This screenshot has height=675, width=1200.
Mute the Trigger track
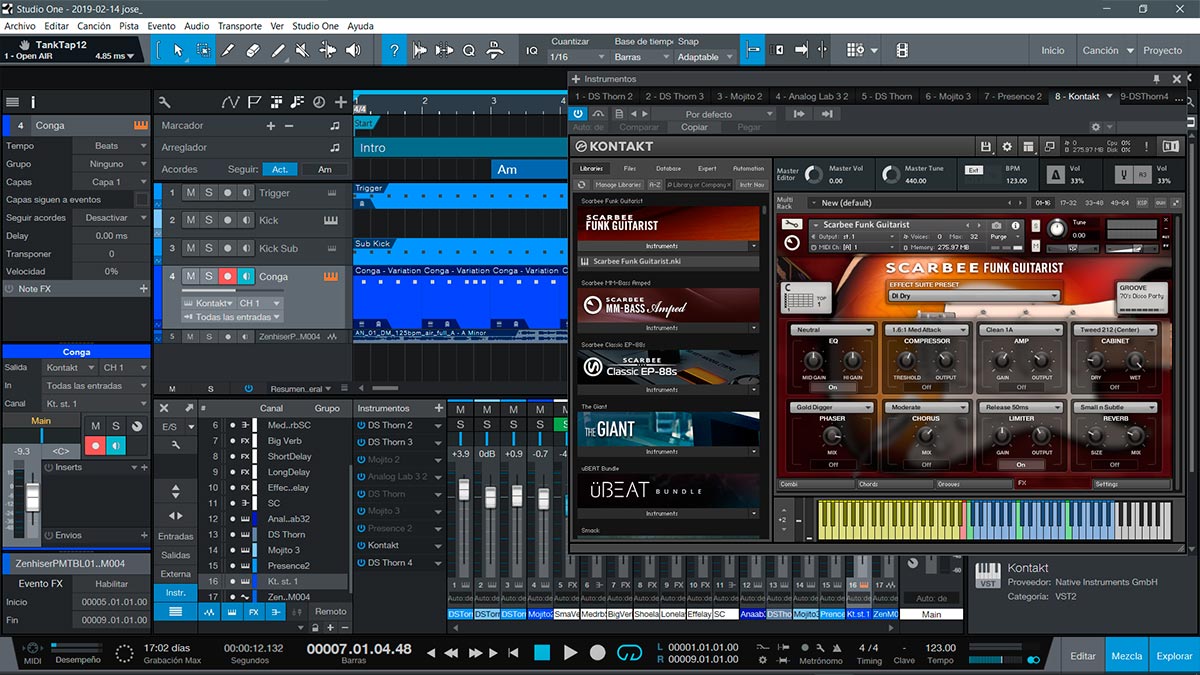tap(190, 193)
